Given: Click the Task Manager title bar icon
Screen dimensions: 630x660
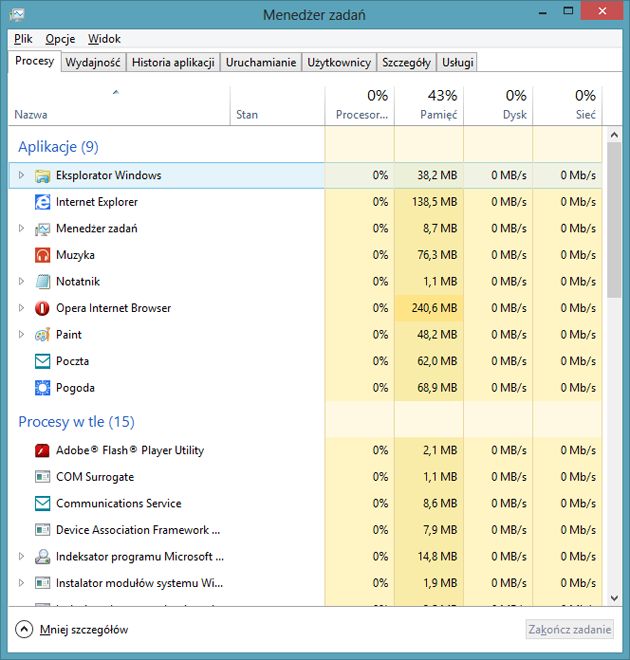Looking at the screenshot, I should point(17,15).
